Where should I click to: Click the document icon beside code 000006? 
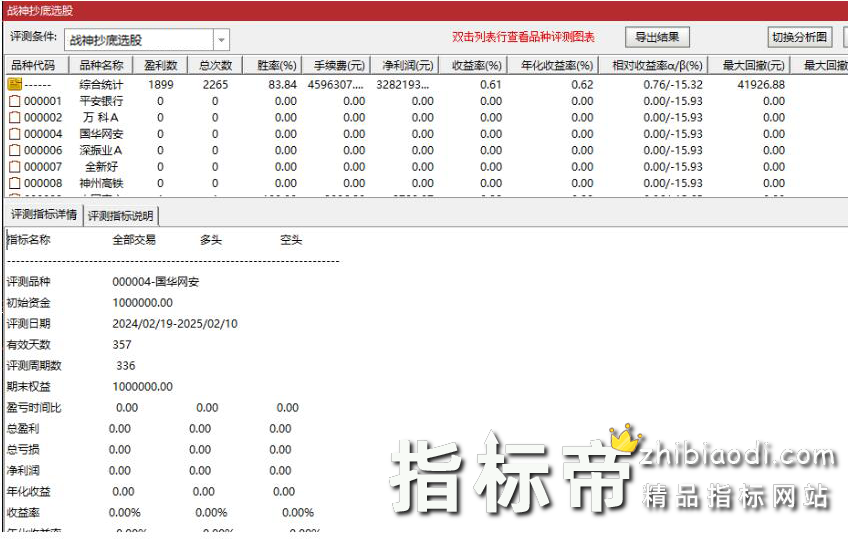[14, 150]
